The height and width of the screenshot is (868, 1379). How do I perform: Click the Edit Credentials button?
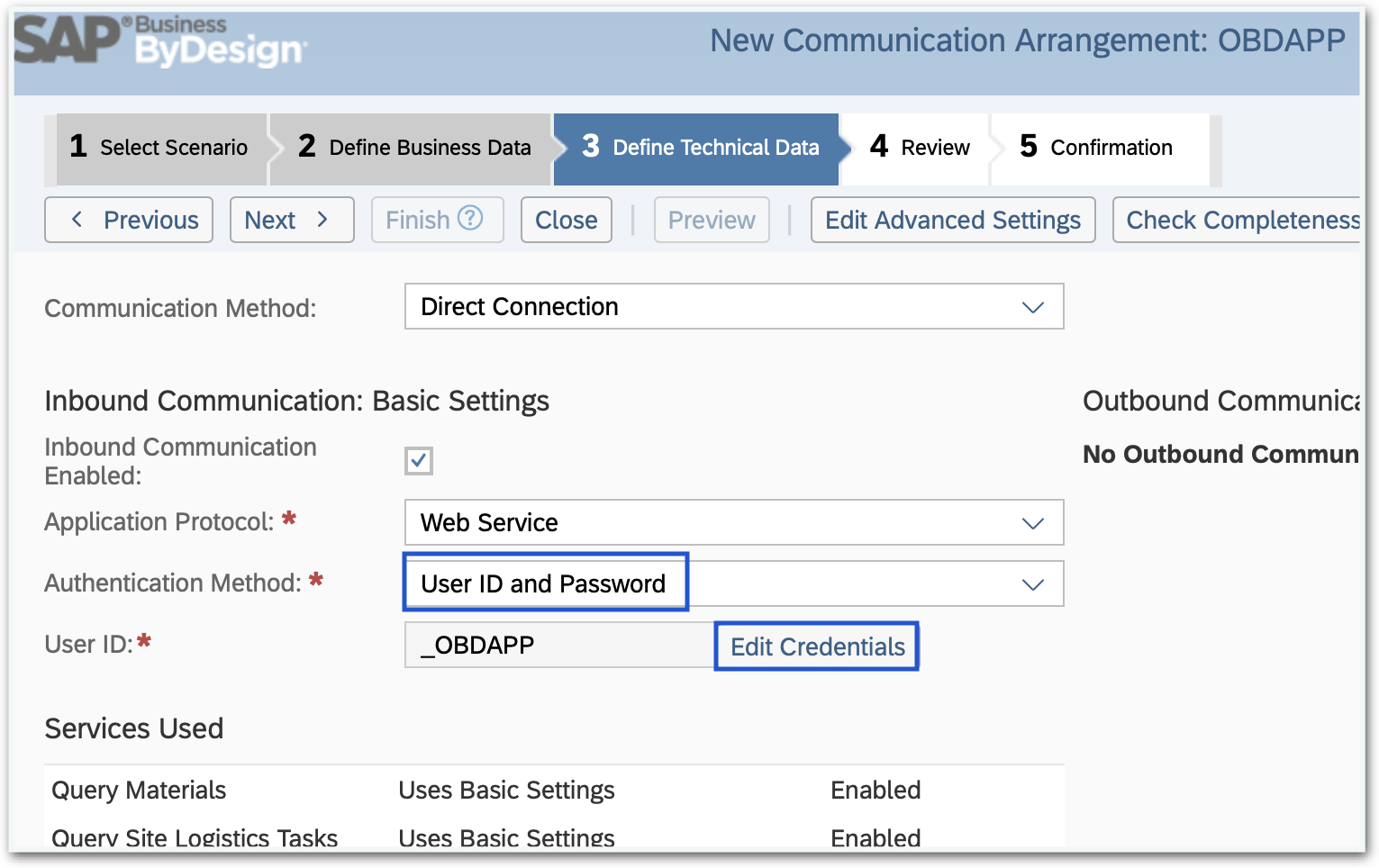(816, 646)
